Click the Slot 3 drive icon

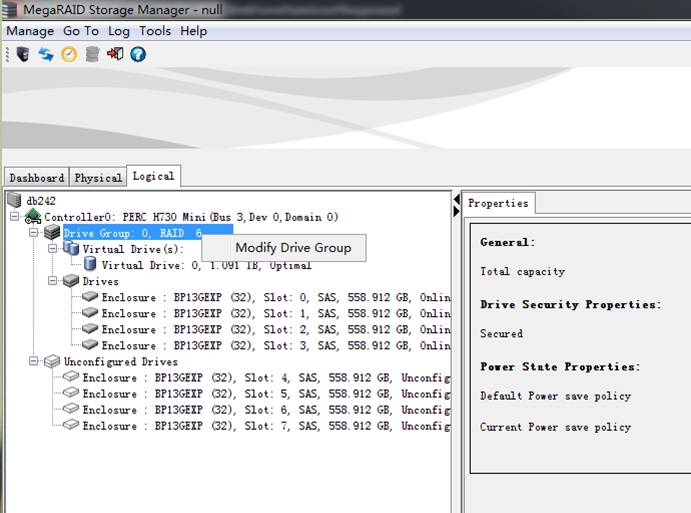90,344
